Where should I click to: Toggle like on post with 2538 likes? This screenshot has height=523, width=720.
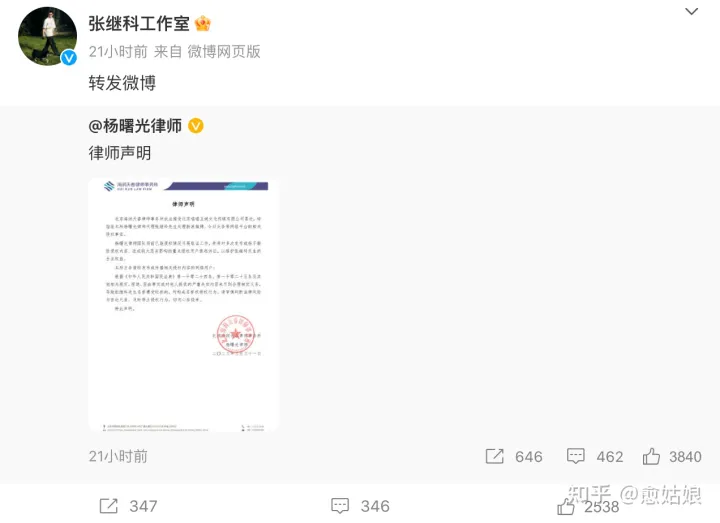pos(566,507)
